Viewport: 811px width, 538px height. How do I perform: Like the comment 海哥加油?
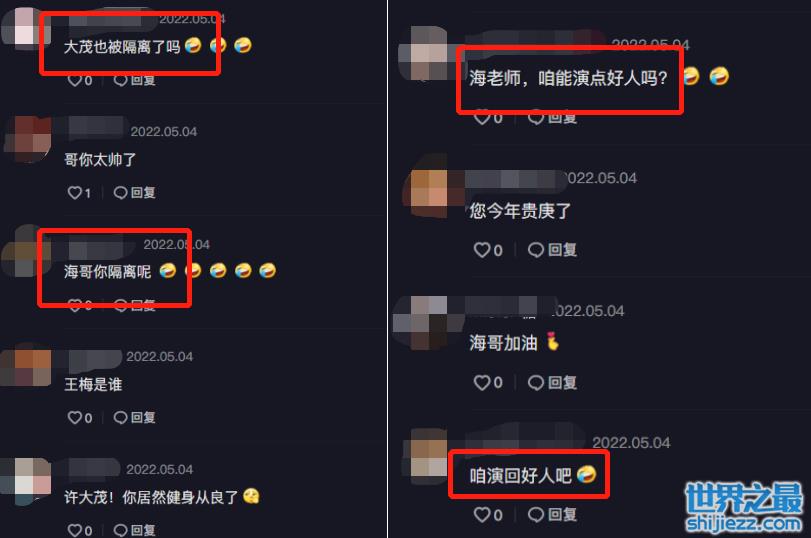(488, 382)
